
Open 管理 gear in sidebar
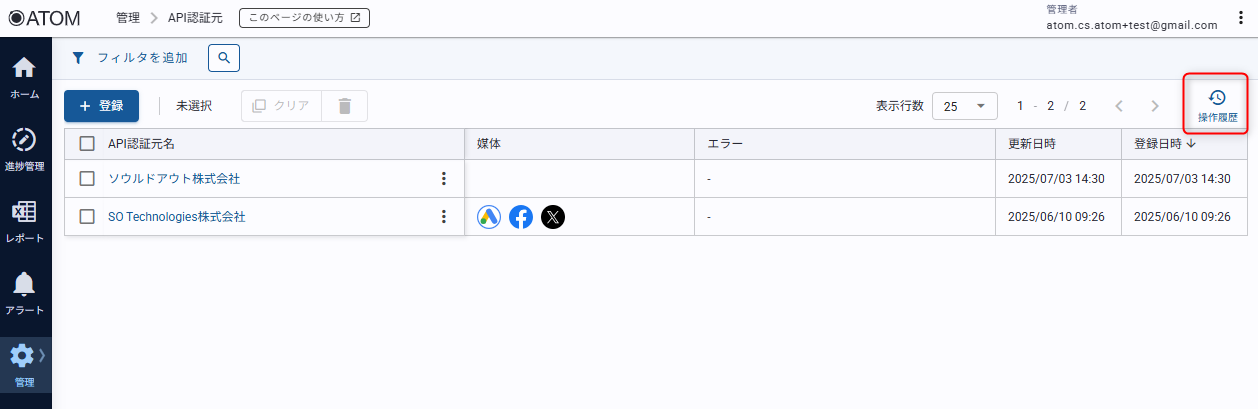pyautogui.click(x=24, y=364)
